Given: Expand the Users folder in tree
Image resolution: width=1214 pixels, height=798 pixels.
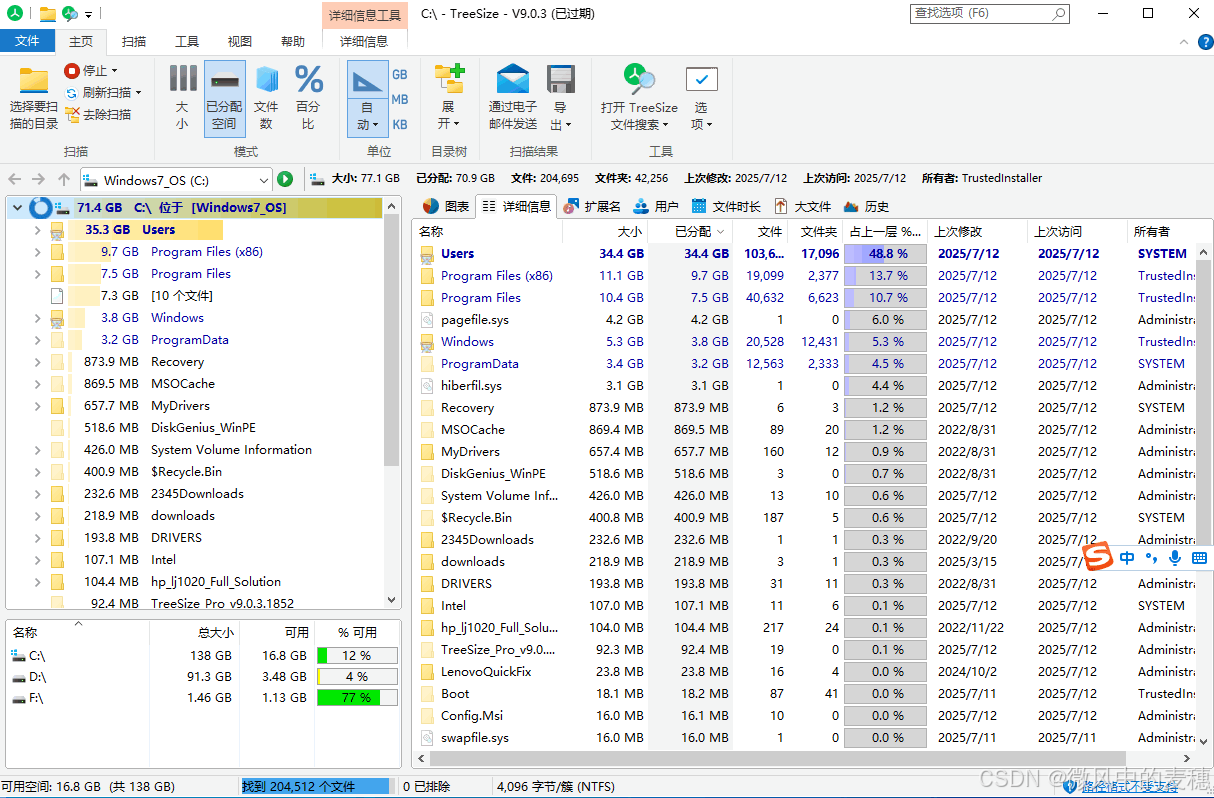Looking at the screenshot, I should (37, 230).
